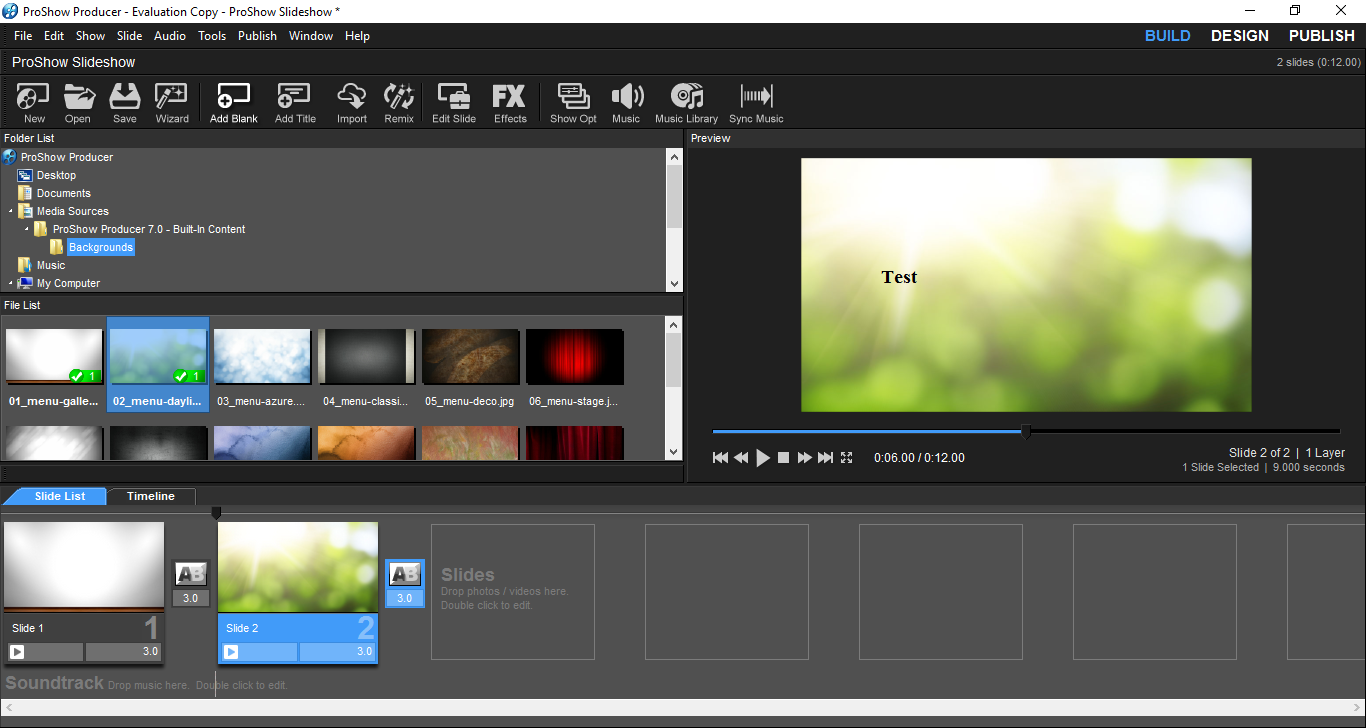Open the Tools menu
Image resolution: width=1366 pixels, height=728 pixels.
(212, 36)
